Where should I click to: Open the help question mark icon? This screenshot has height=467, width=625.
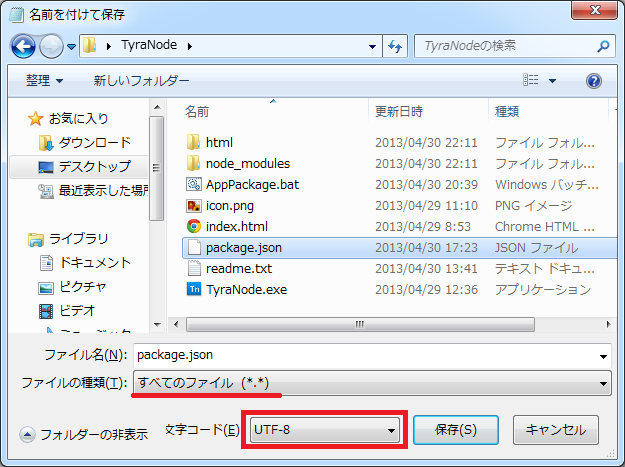593,80
